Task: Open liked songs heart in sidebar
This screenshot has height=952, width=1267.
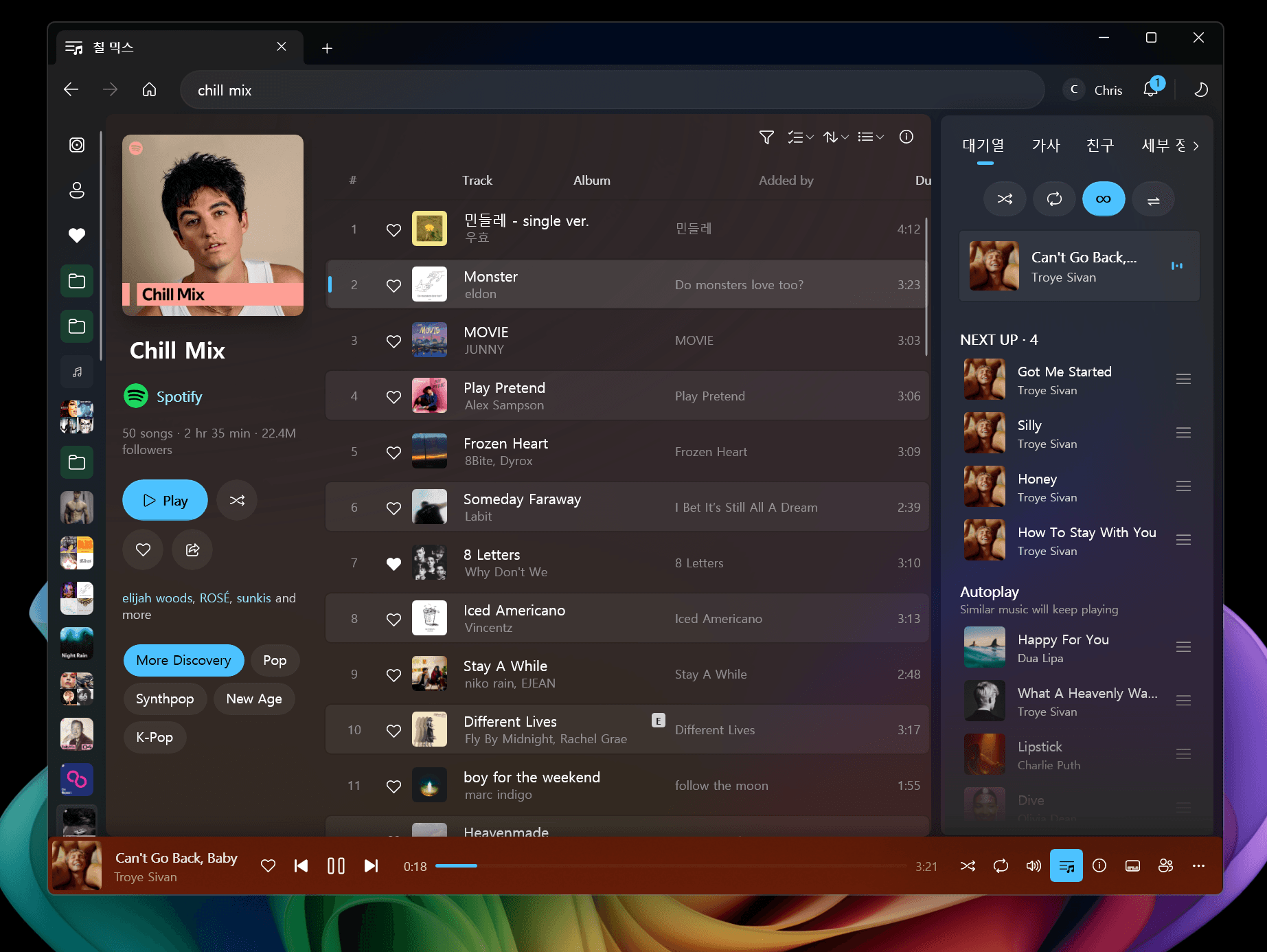Action: pos(77,235)
